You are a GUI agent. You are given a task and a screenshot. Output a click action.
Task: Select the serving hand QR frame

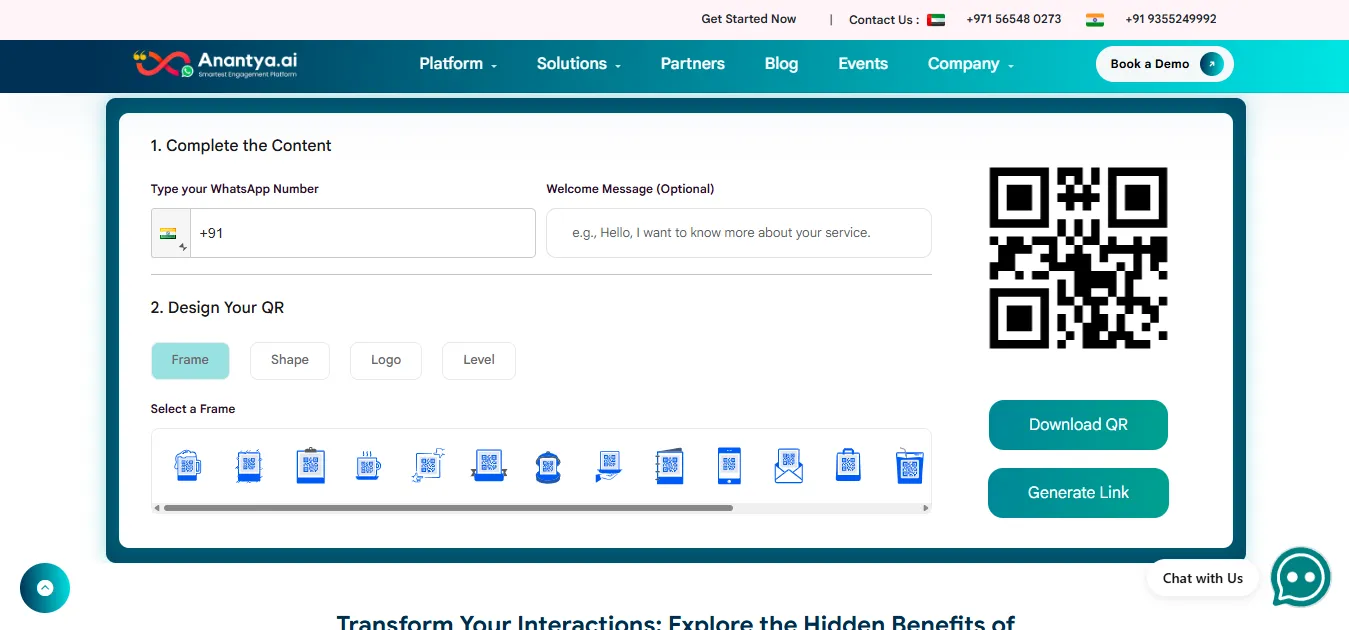pyautogui.click(x=609, y=466)
